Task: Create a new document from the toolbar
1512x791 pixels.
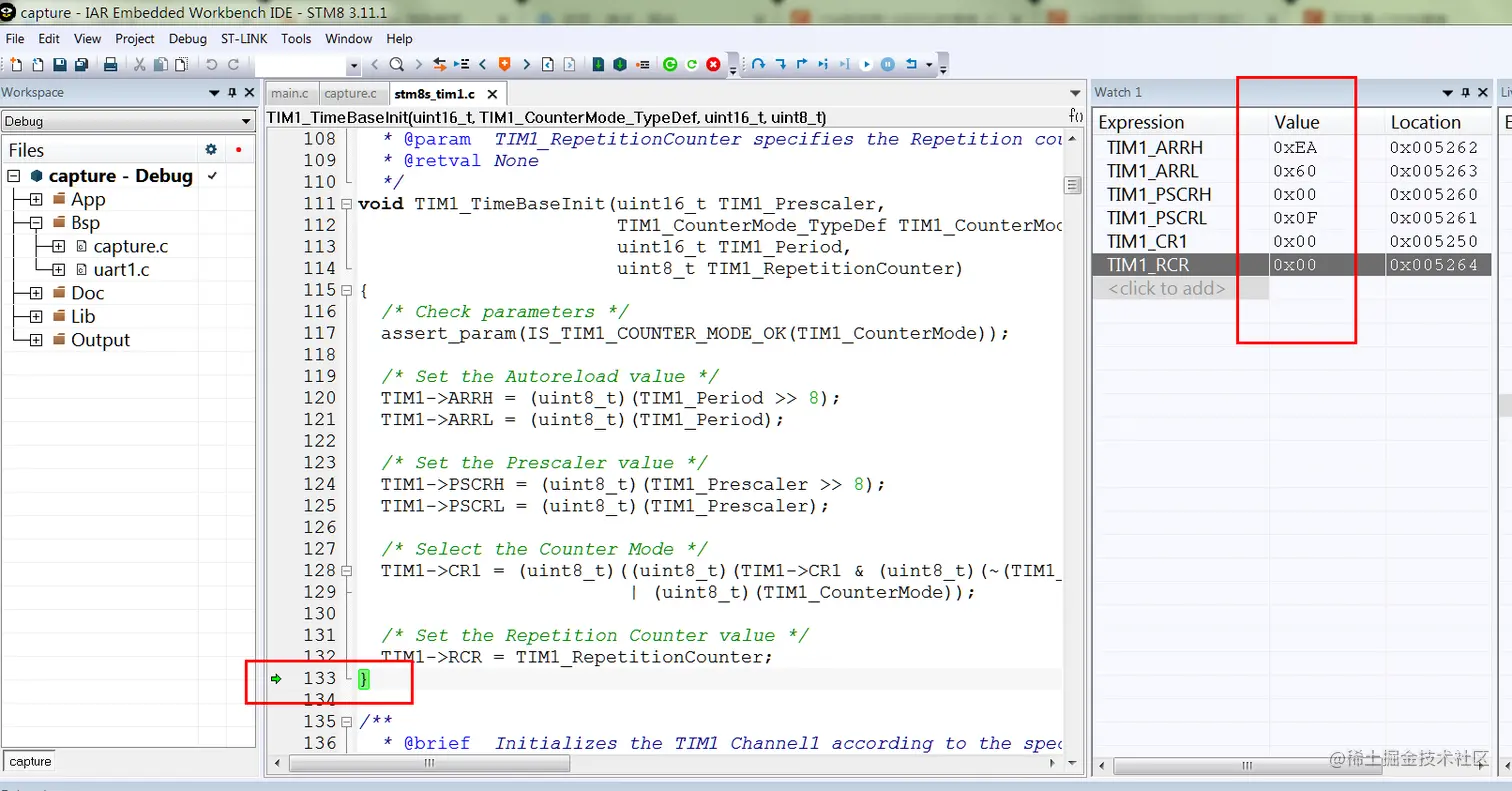Action: pyautogui.click(x=16, y=64)
